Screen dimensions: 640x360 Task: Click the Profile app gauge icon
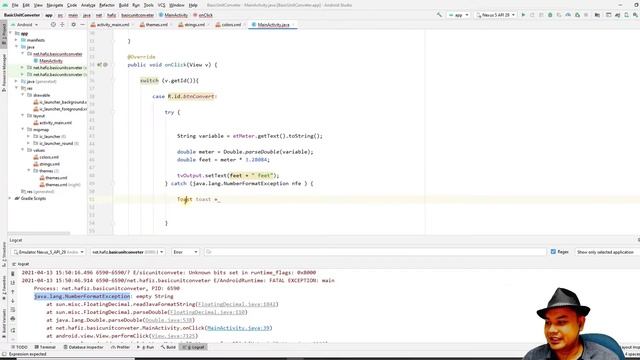[x=568, y=15]
